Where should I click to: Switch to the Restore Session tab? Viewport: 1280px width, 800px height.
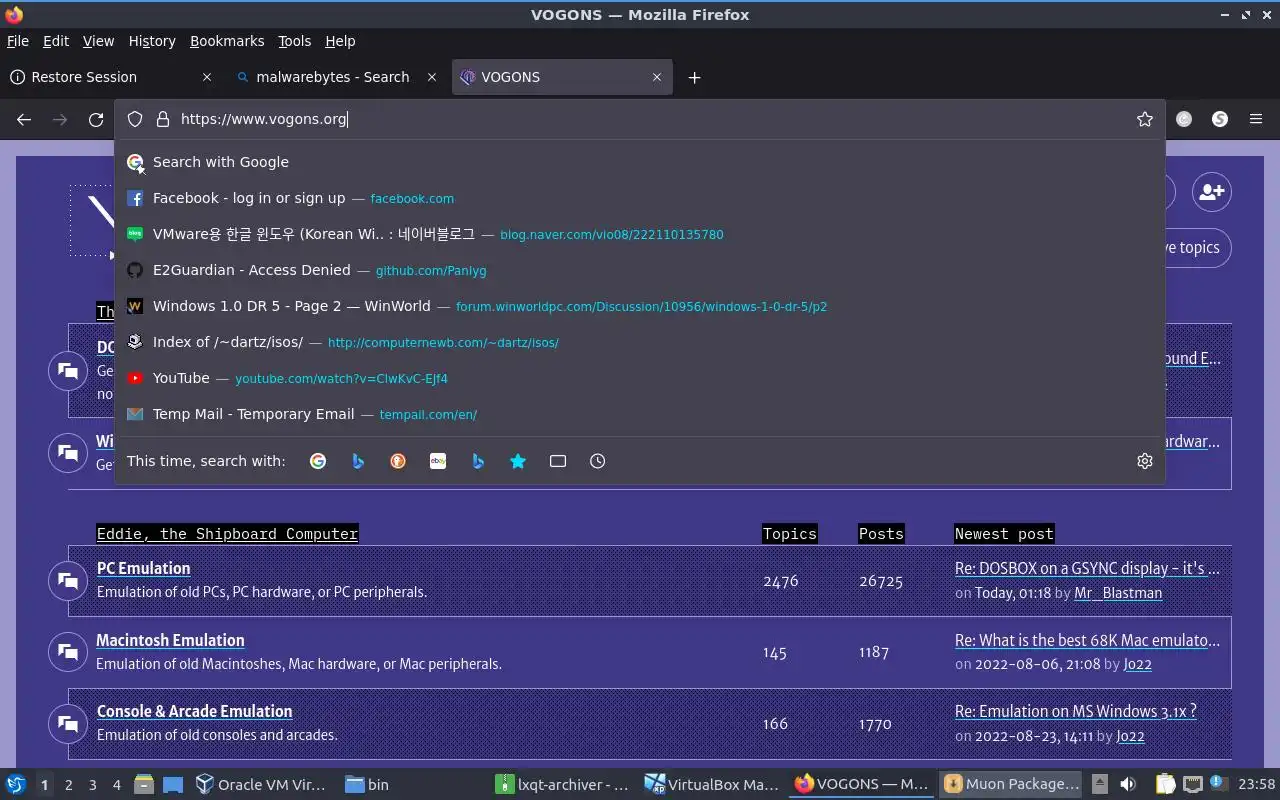110,77
